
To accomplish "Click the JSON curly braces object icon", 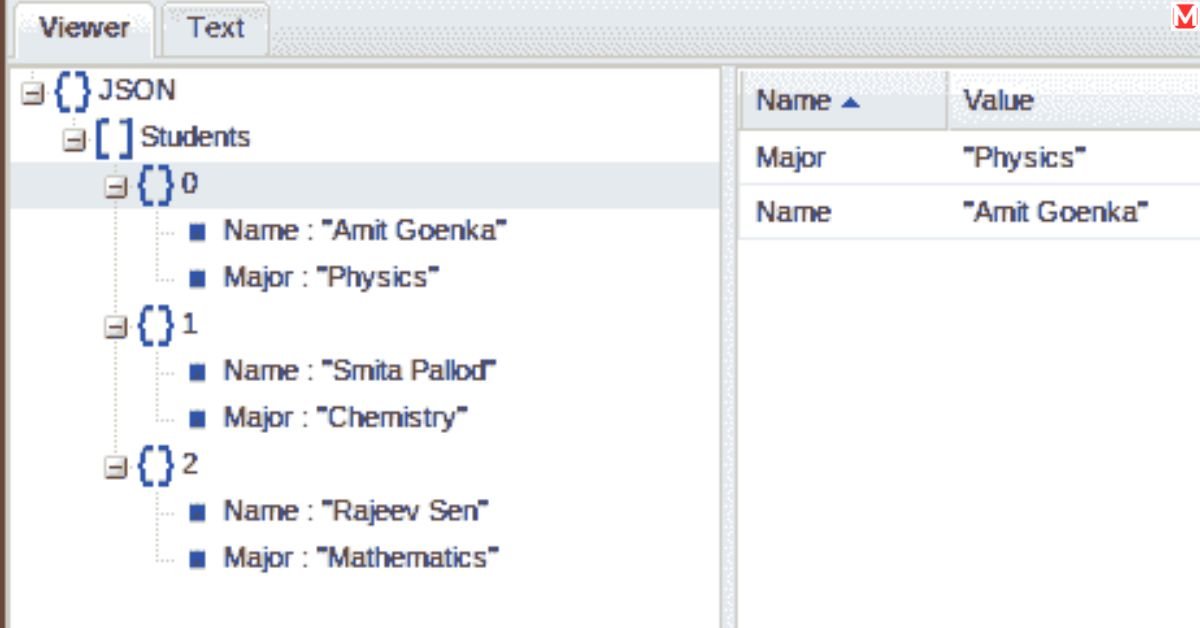I will pos(72,91).
